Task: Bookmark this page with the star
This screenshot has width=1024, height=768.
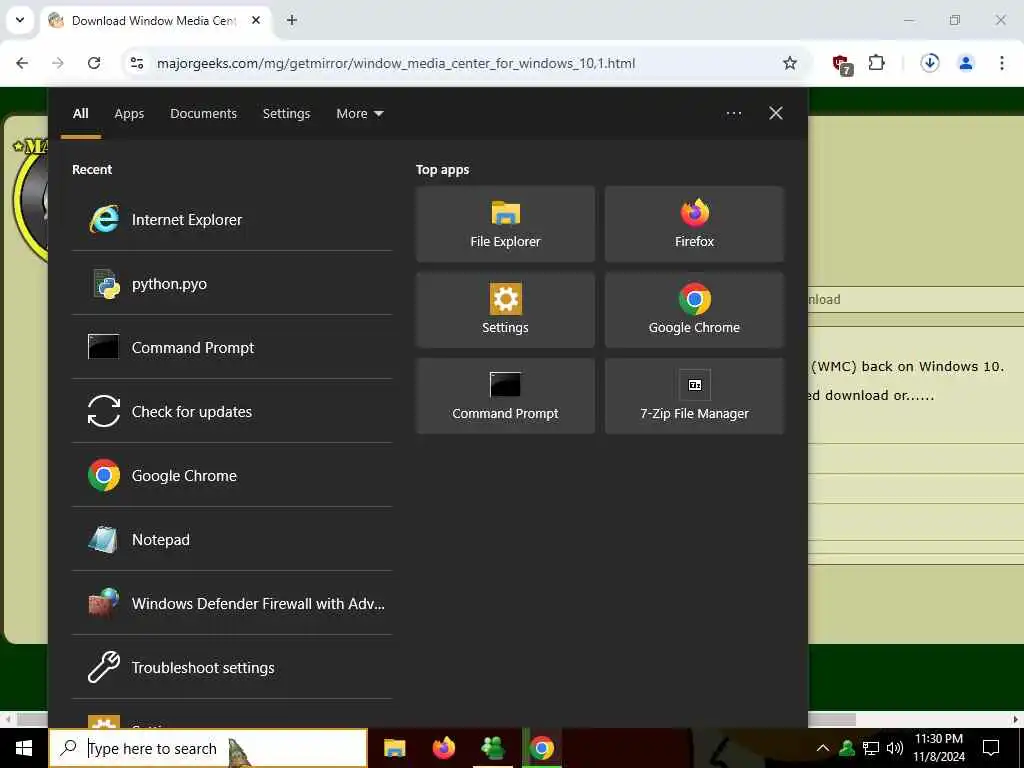Action: (790, 63)
